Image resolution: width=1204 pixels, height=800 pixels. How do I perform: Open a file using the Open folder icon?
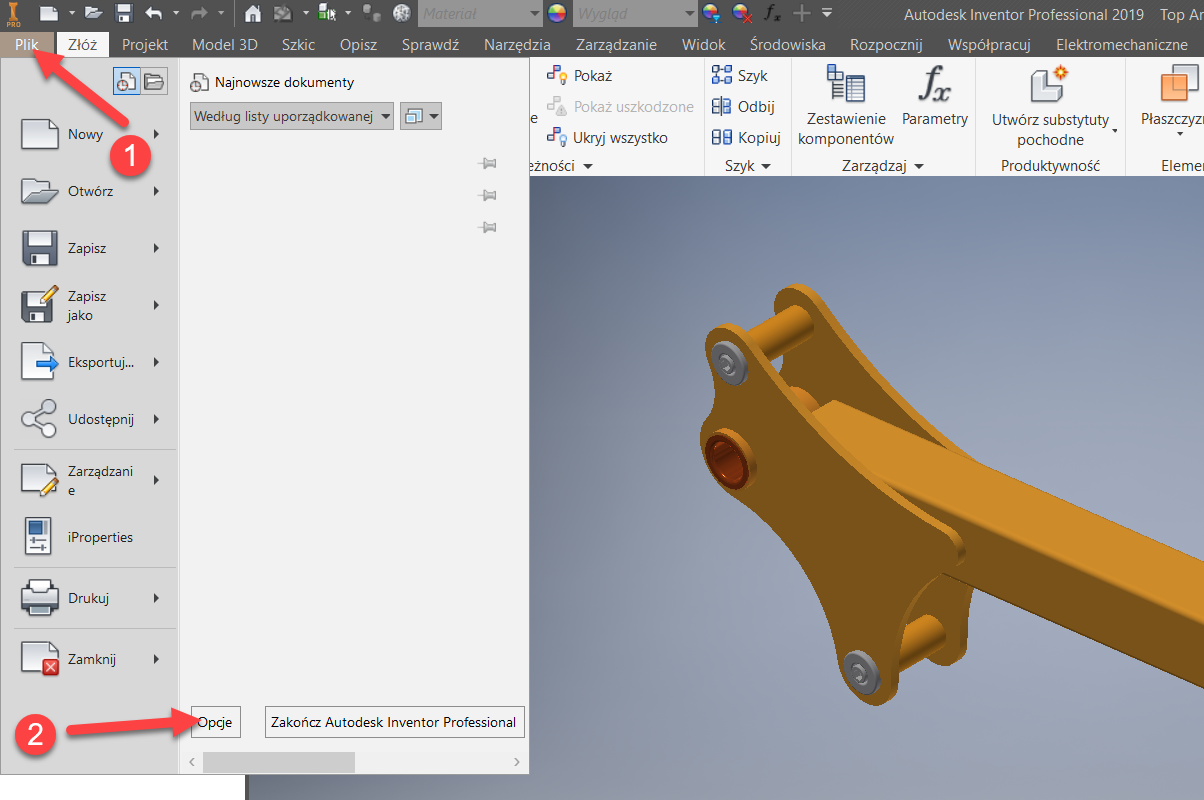pyautogui.click(x=94, y=13)
